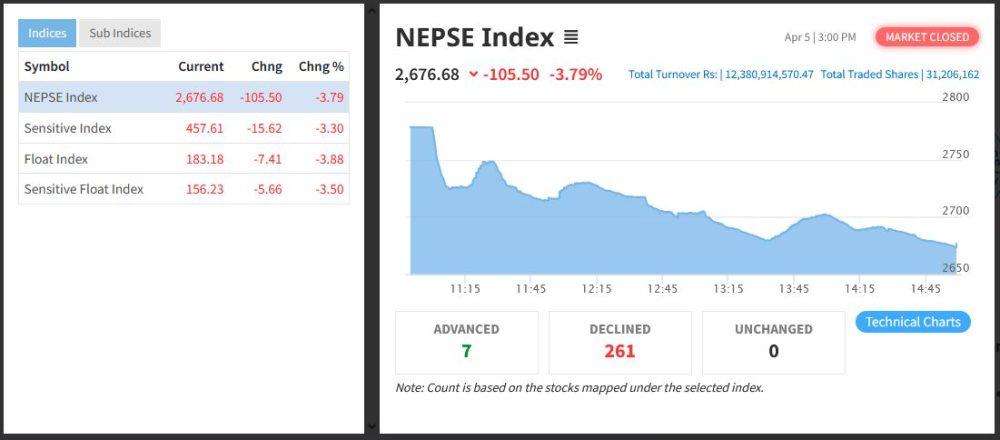Click the Current column header

[201, 67]
